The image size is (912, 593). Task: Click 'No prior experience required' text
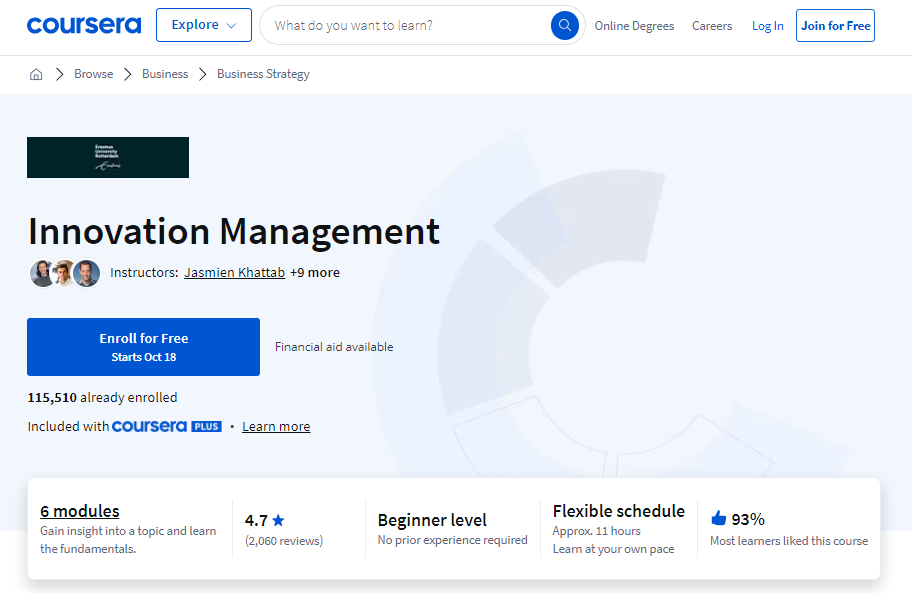pos(453,540)
